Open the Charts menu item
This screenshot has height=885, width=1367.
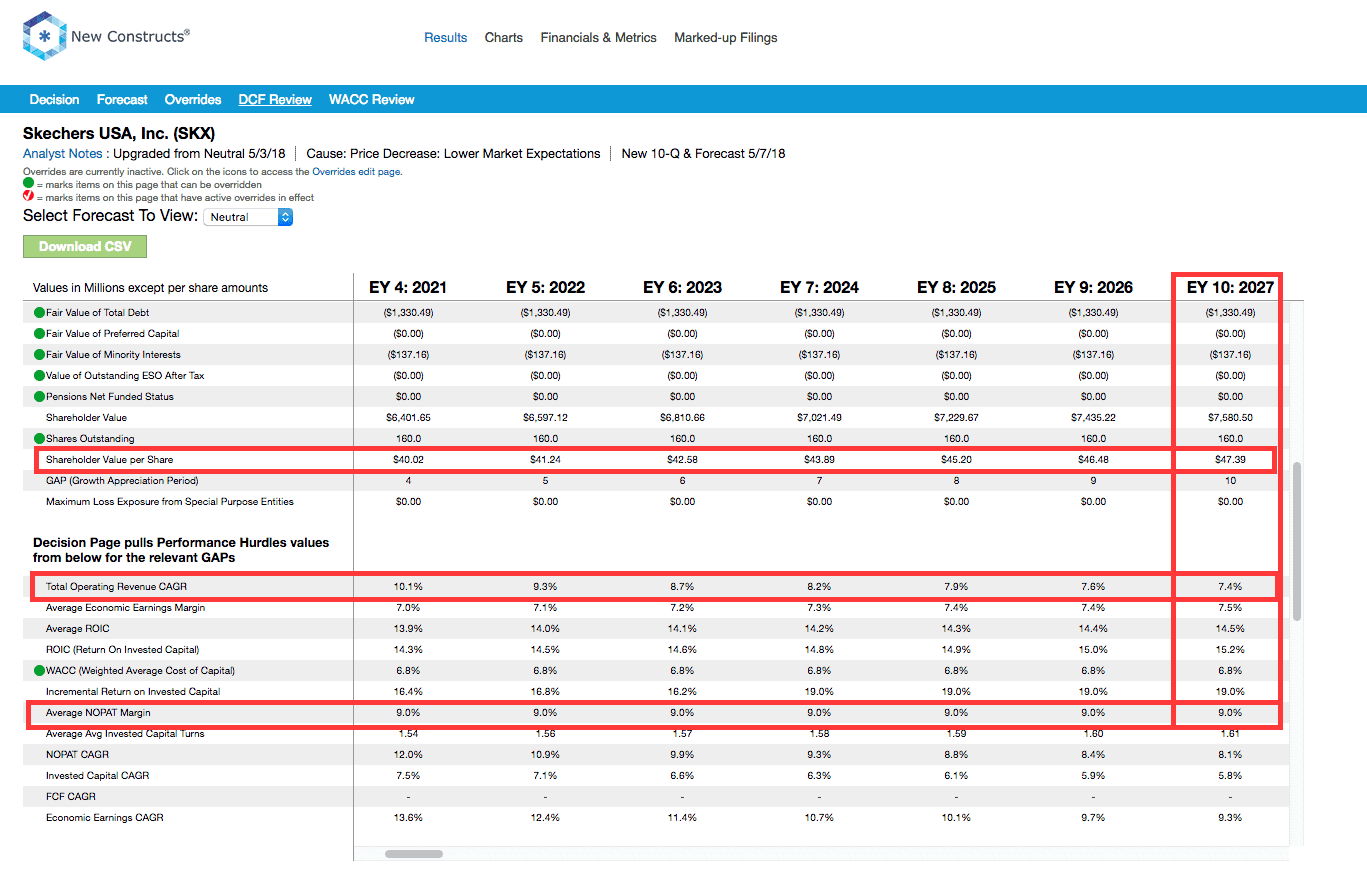pos(504,38)
